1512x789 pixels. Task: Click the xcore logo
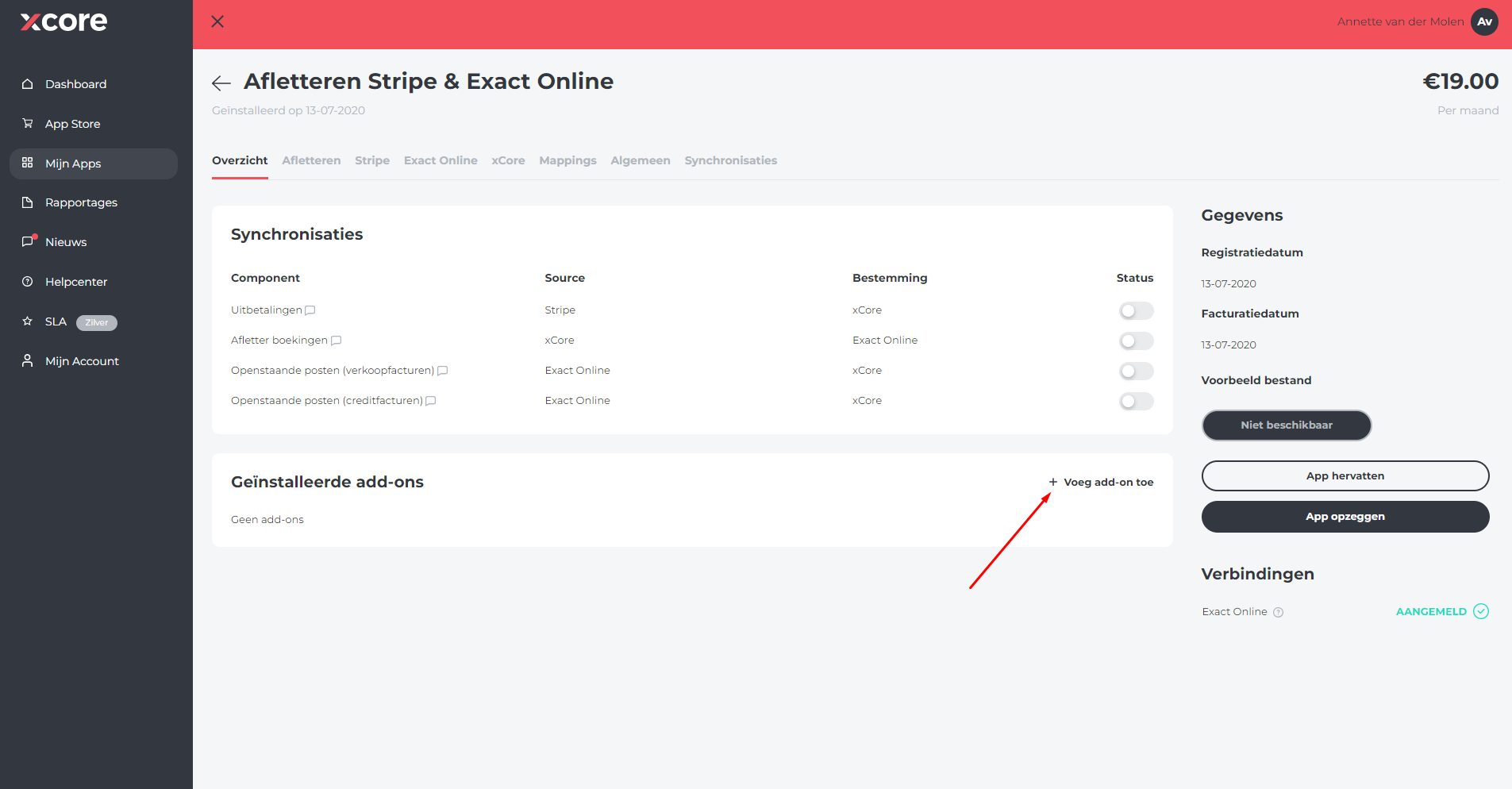pos(63,21)
